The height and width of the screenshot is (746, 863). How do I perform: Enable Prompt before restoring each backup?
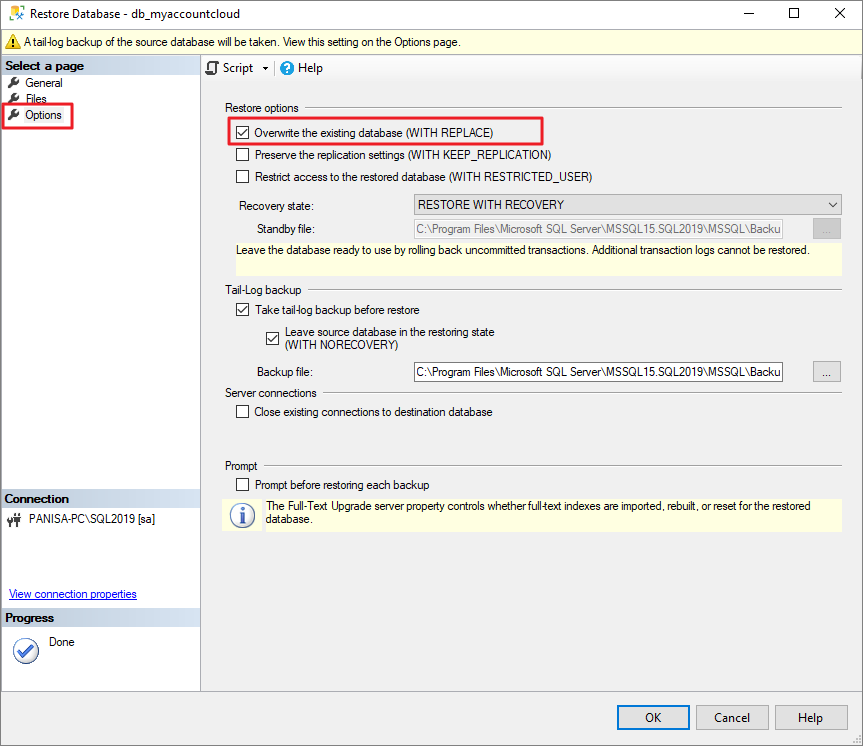242,484
